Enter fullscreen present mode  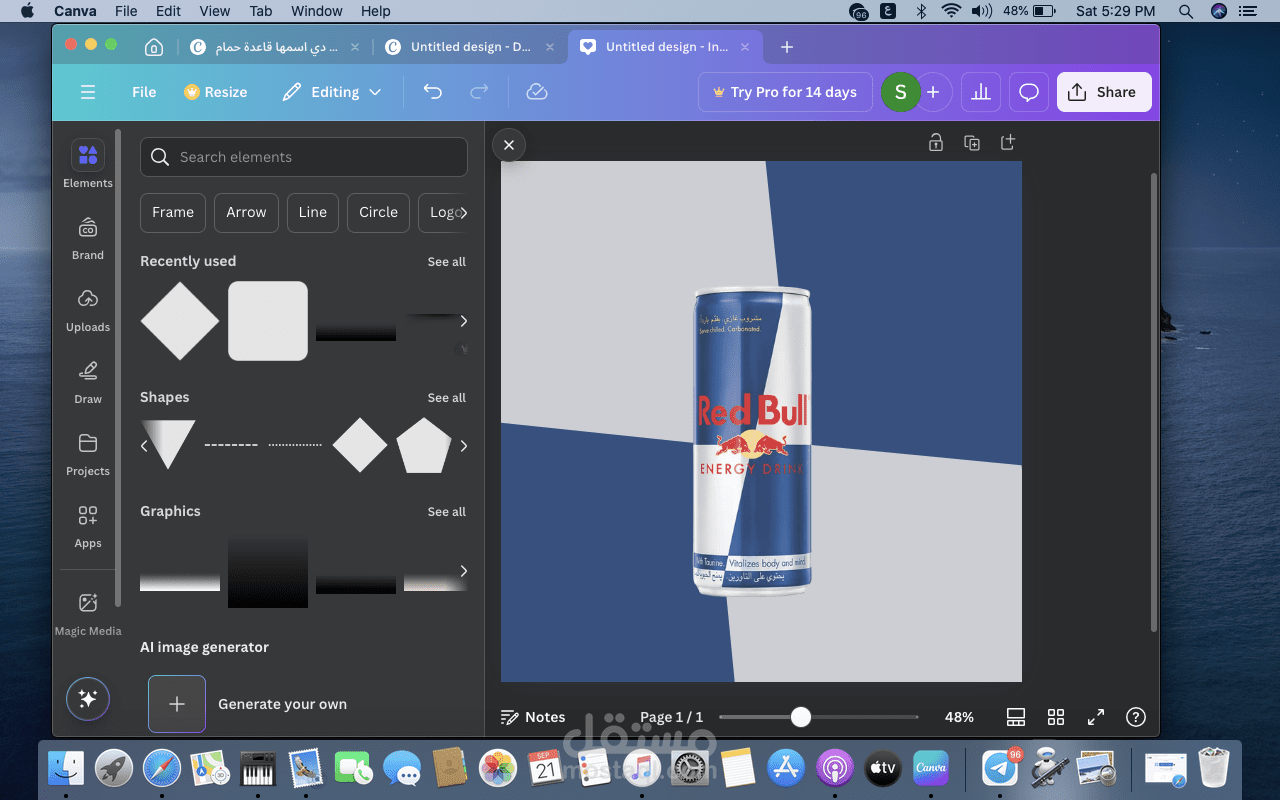pos(1096,717)
